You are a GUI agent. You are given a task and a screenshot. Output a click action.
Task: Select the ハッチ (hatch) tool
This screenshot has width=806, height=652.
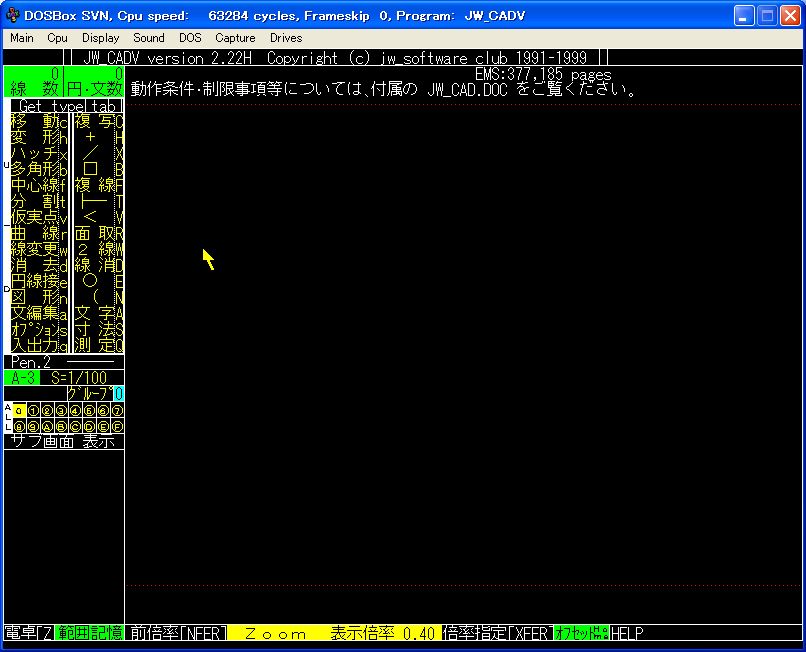(x=35, y=154)
